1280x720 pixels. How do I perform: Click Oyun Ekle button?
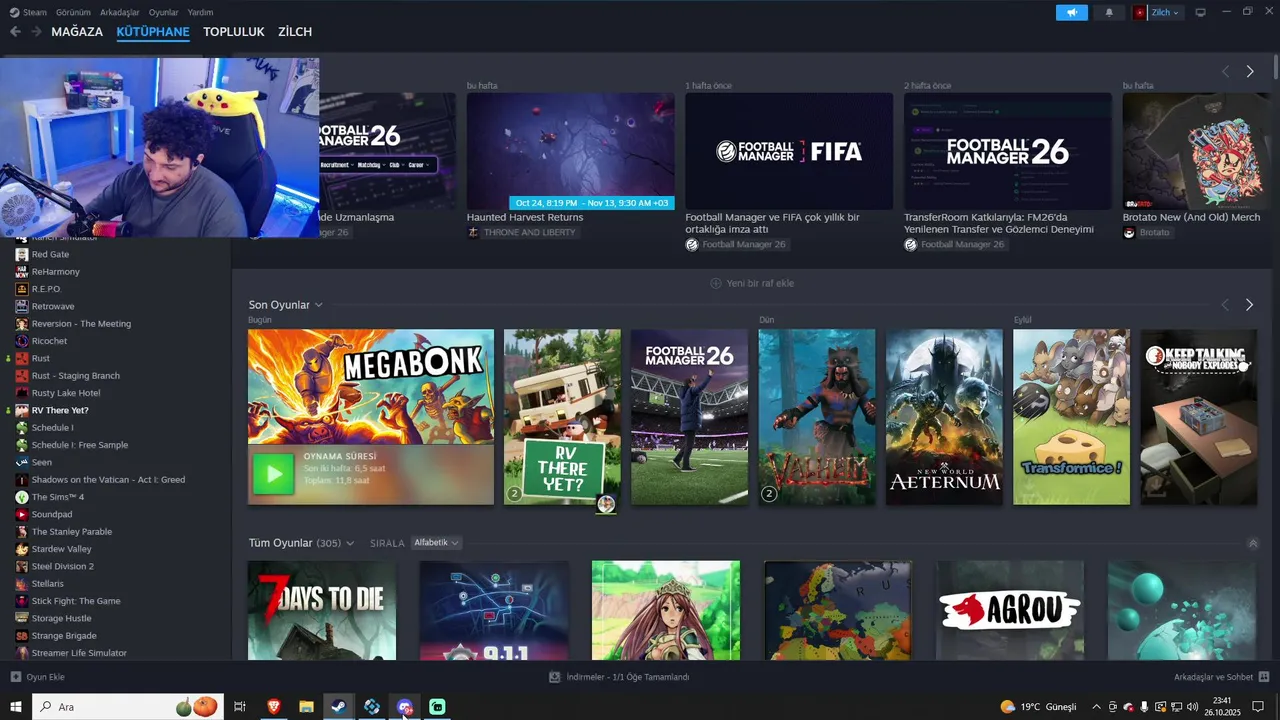point(37,677)
